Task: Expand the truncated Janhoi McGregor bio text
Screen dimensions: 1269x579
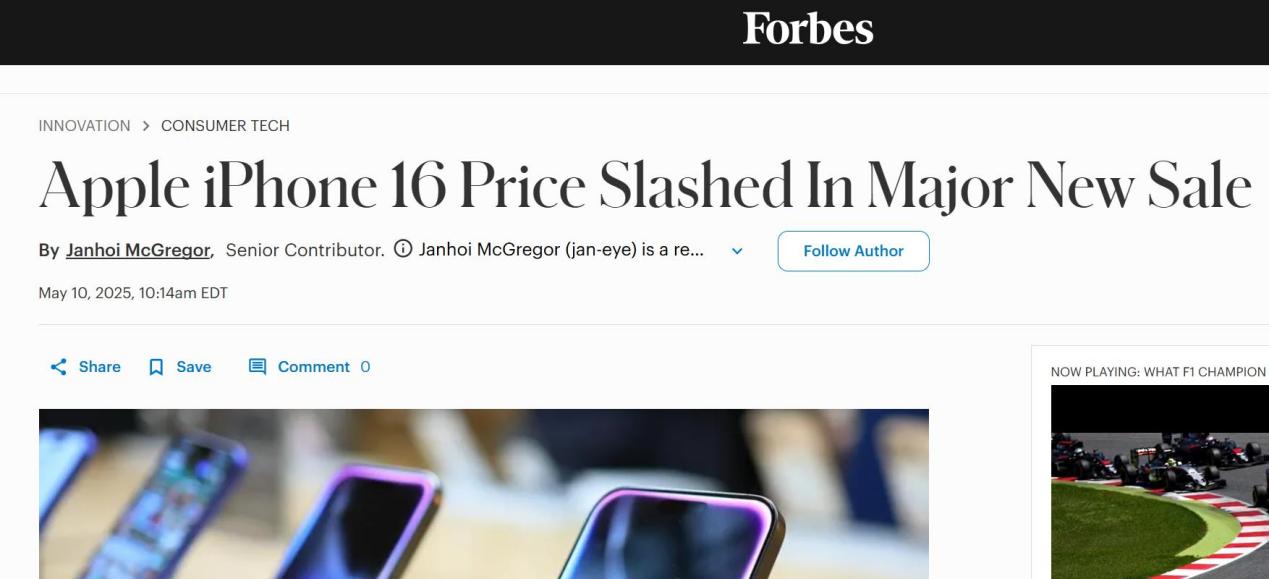Action: [561, 250]
